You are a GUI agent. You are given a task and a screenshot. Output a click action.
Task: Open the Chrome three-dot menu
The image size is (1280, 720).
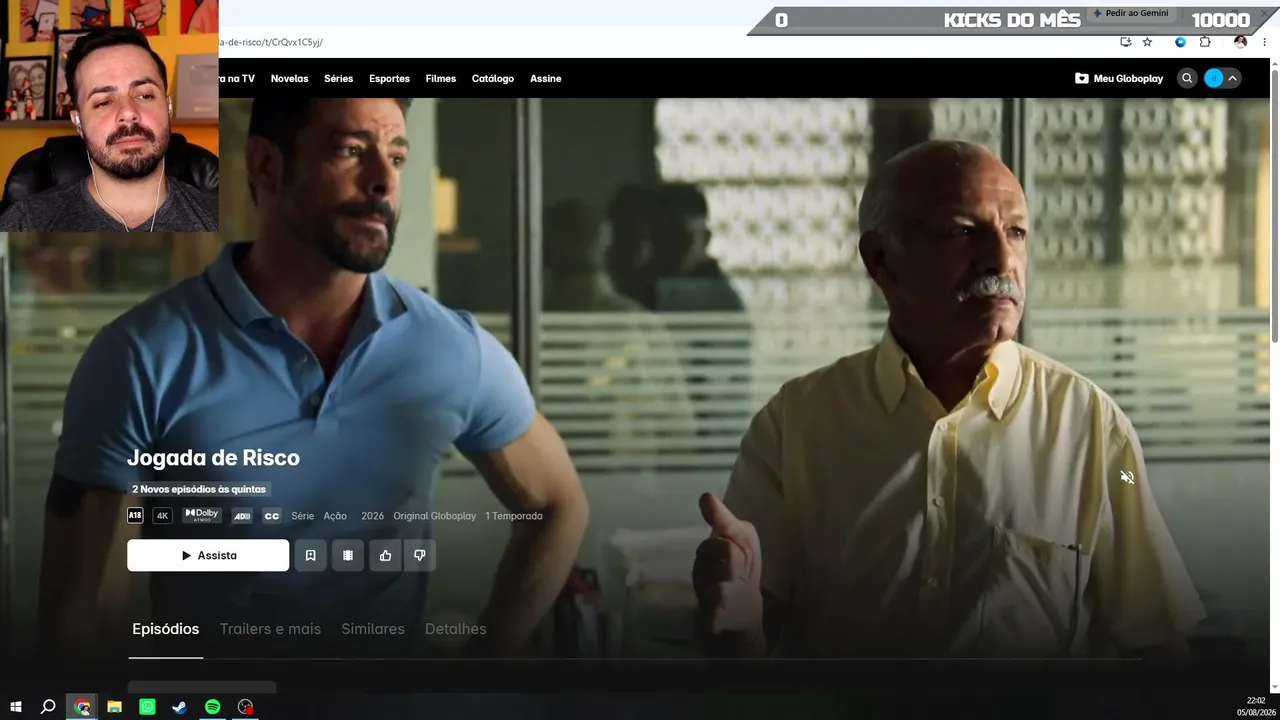click(1265, 42)
